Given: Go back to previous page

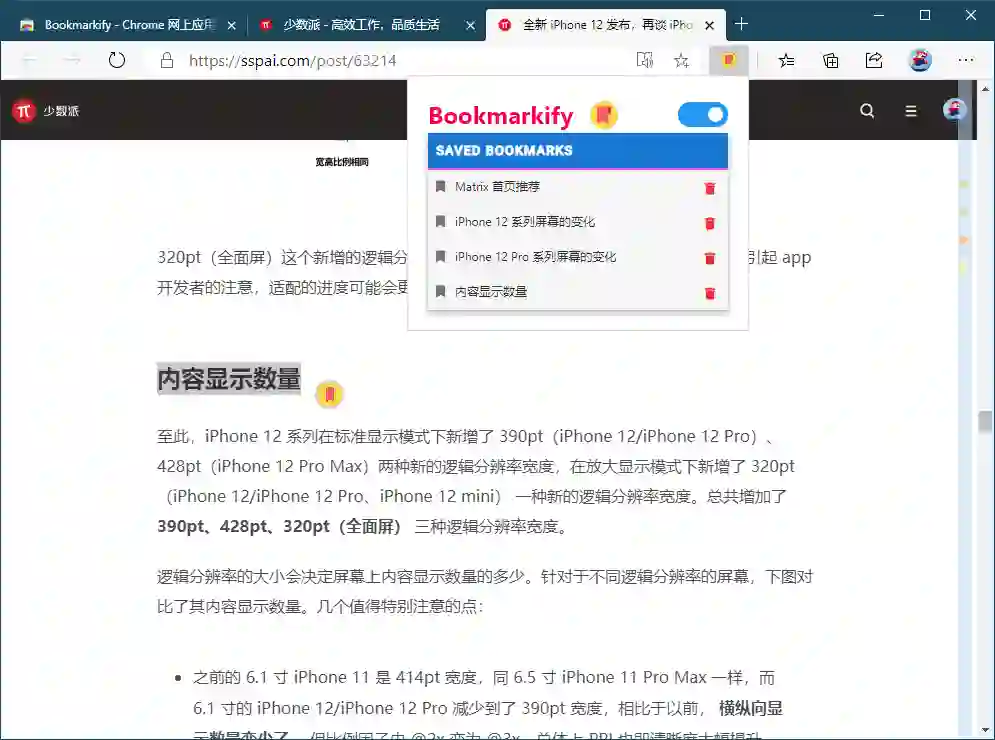Looking at the screenshot, I should (x=30, y=60).
